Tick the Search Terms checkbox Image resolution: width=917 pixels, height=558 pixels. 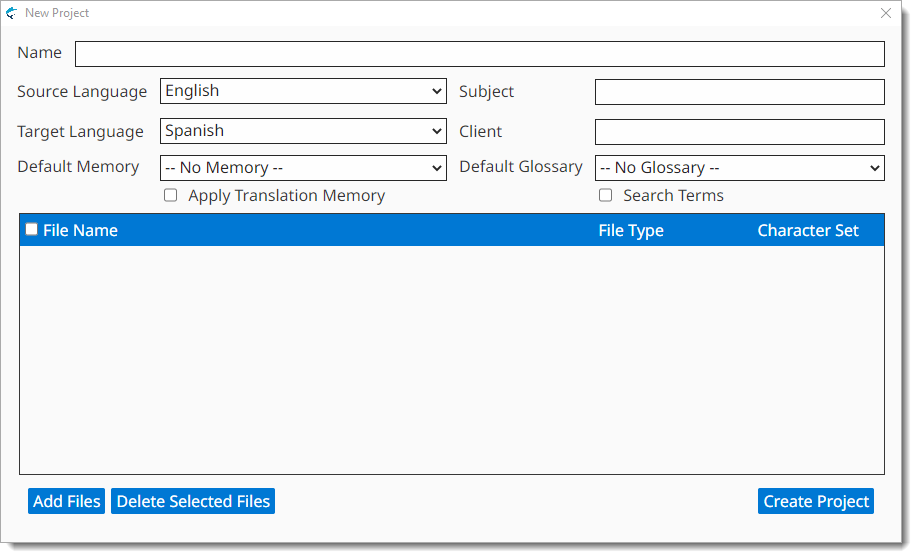coord(605,195)
